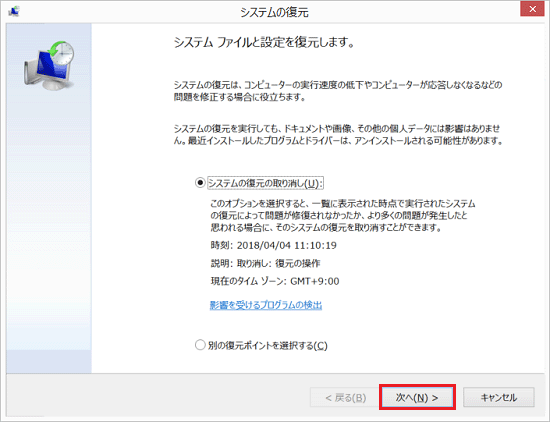Click the paragraph about ドキュメントや画像
Screen dimensions: 550x422
[x=339, y=135]
